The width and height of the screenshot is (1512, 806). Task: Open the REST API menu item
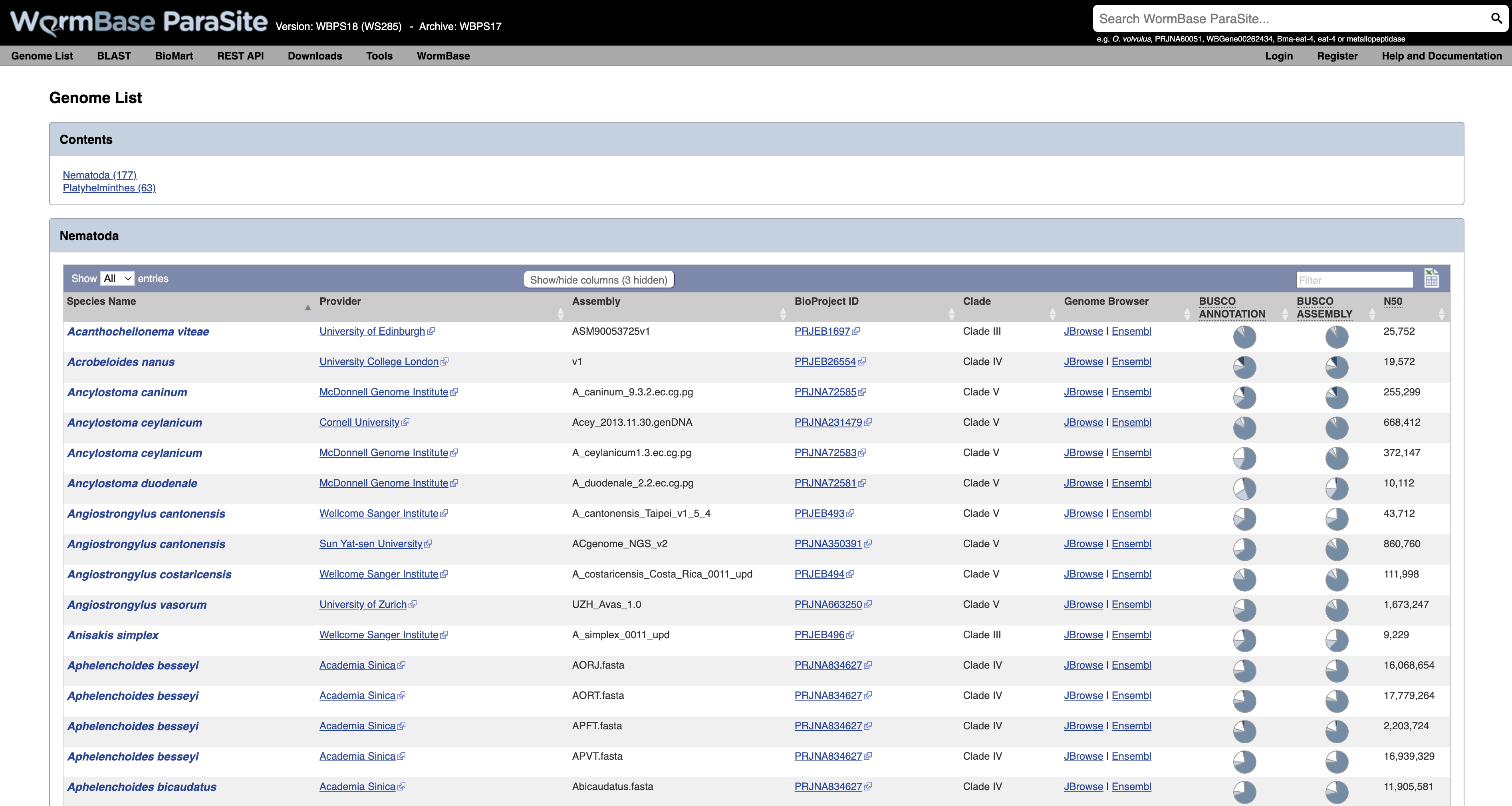point(240,56)
